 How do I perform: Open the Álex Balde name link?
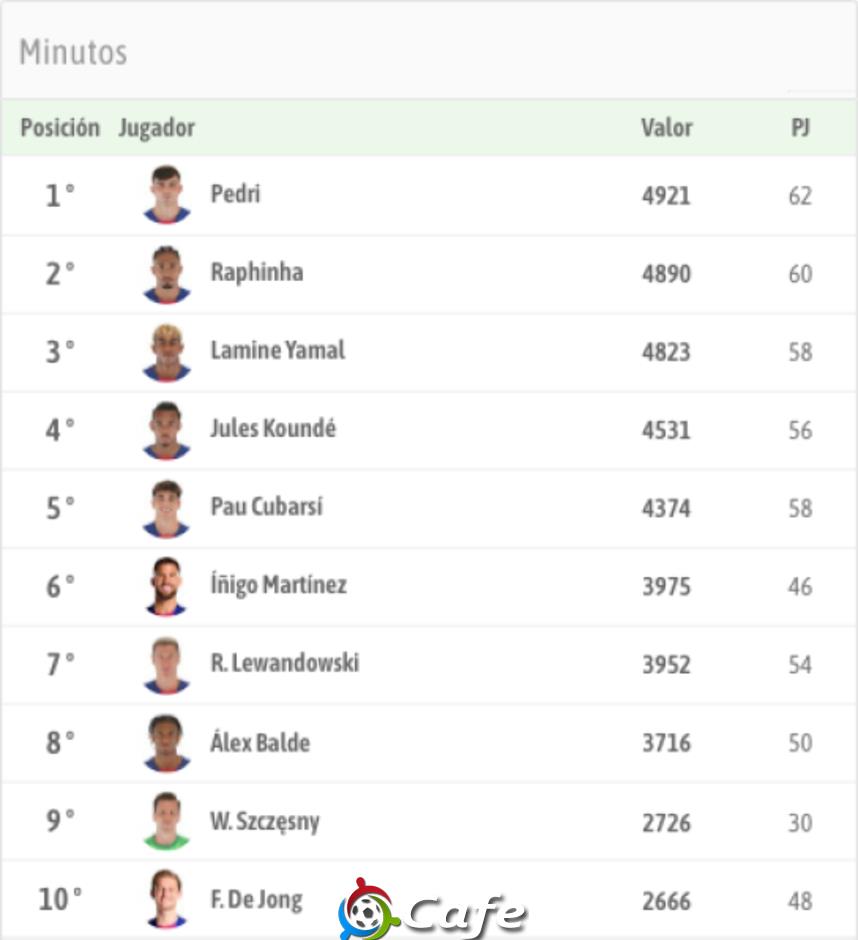pyautogui.click(x=260, y=742)
